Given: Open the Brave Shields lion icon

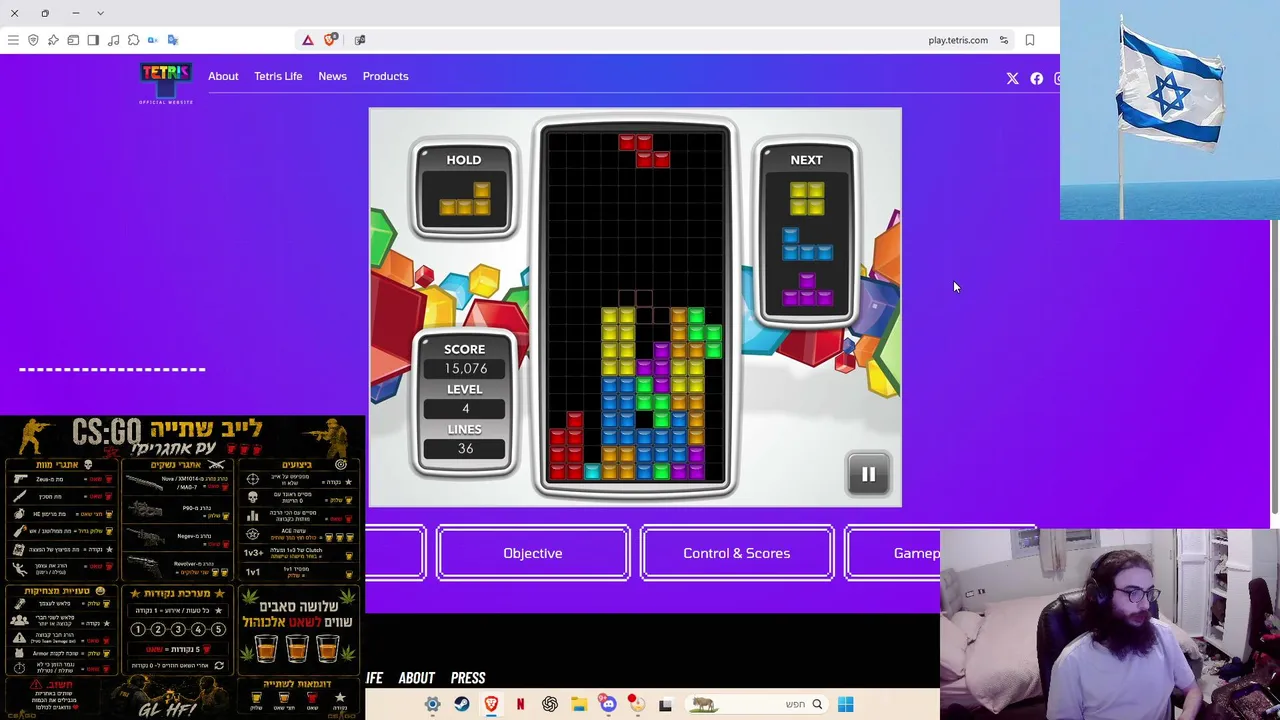Looking at the screenshot, I should (330, 40).
